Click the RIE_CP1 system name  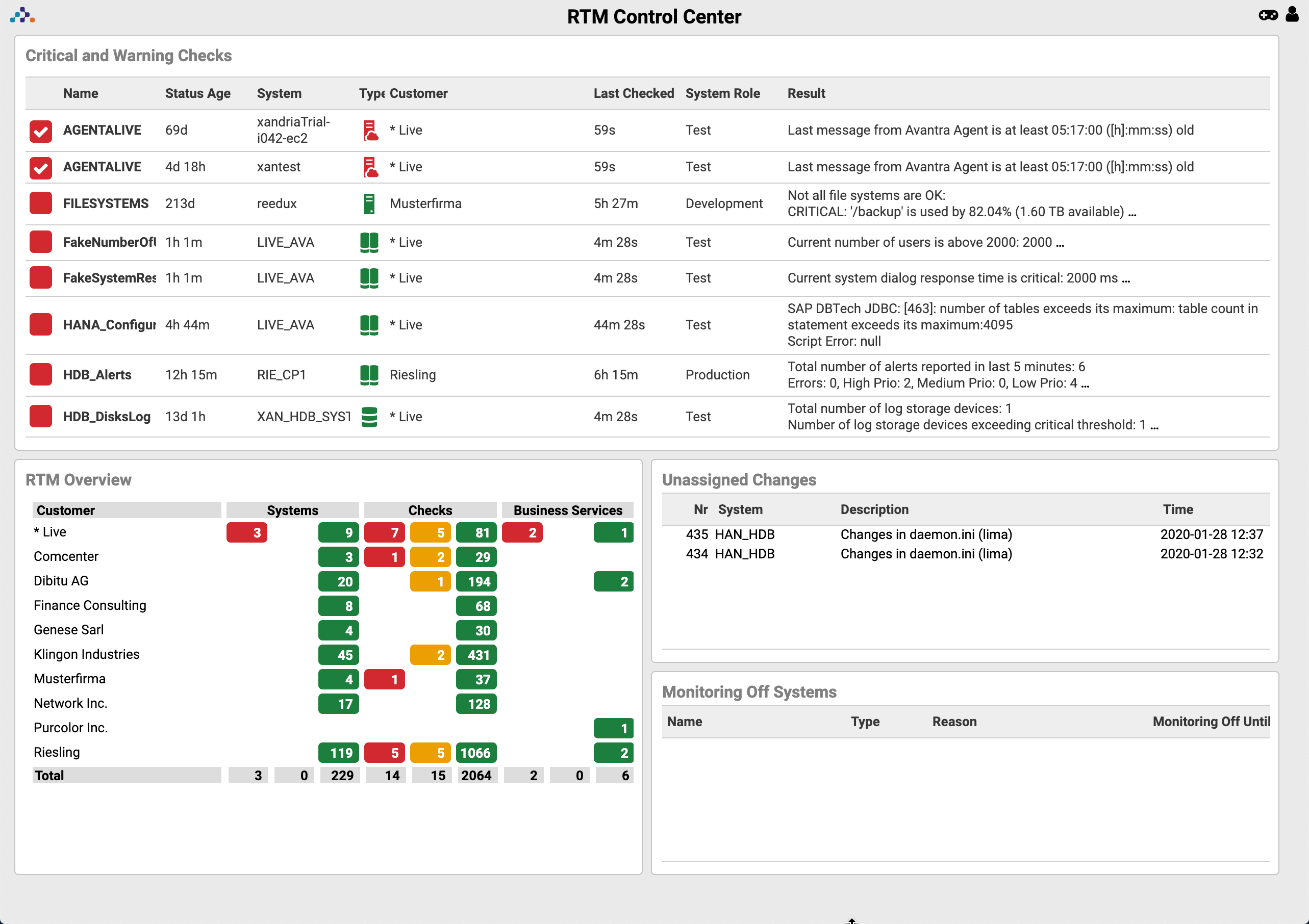281,375
